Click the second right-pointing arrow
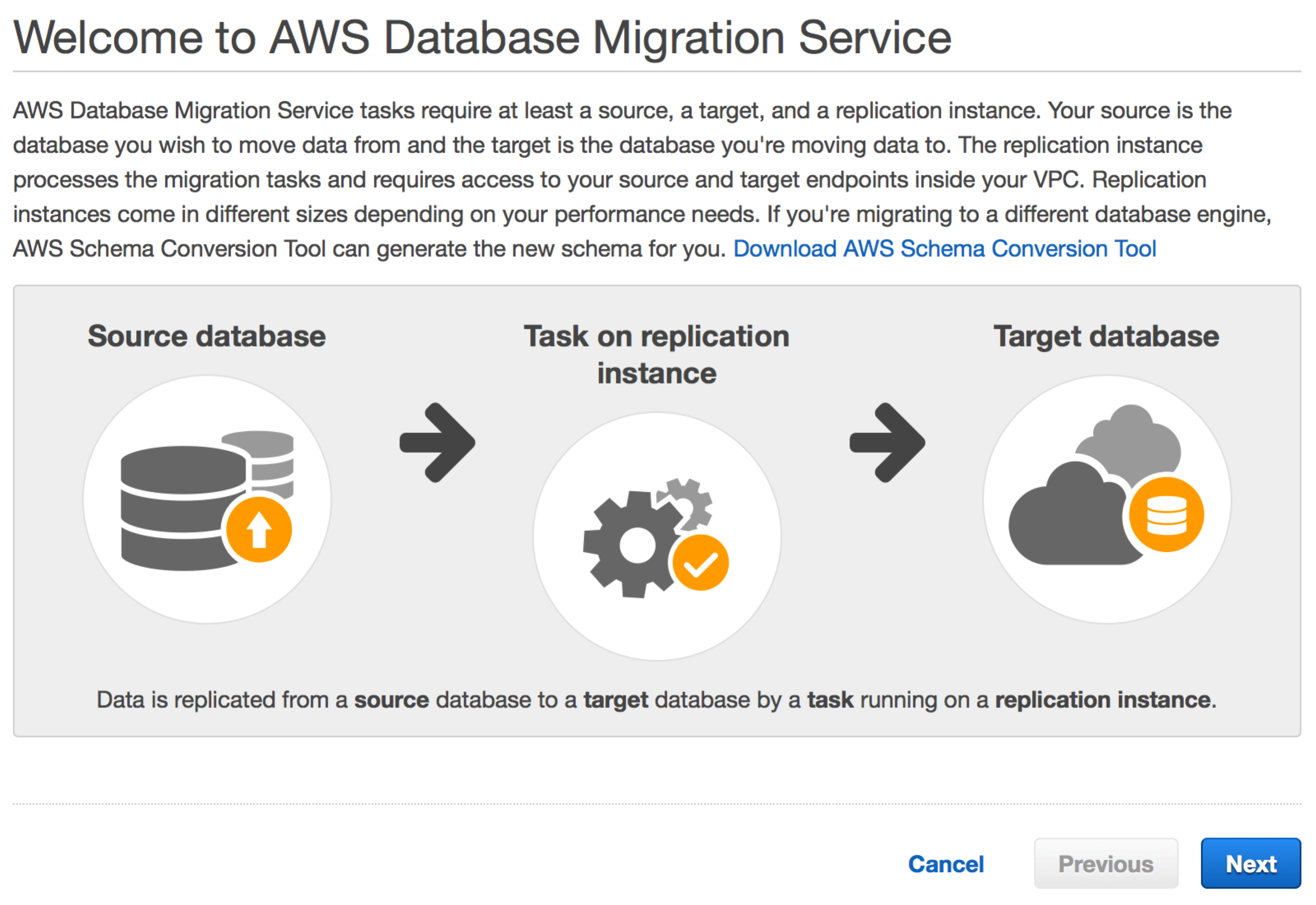Viewport: 1316px width, 905px height. [x=887, y=443]
